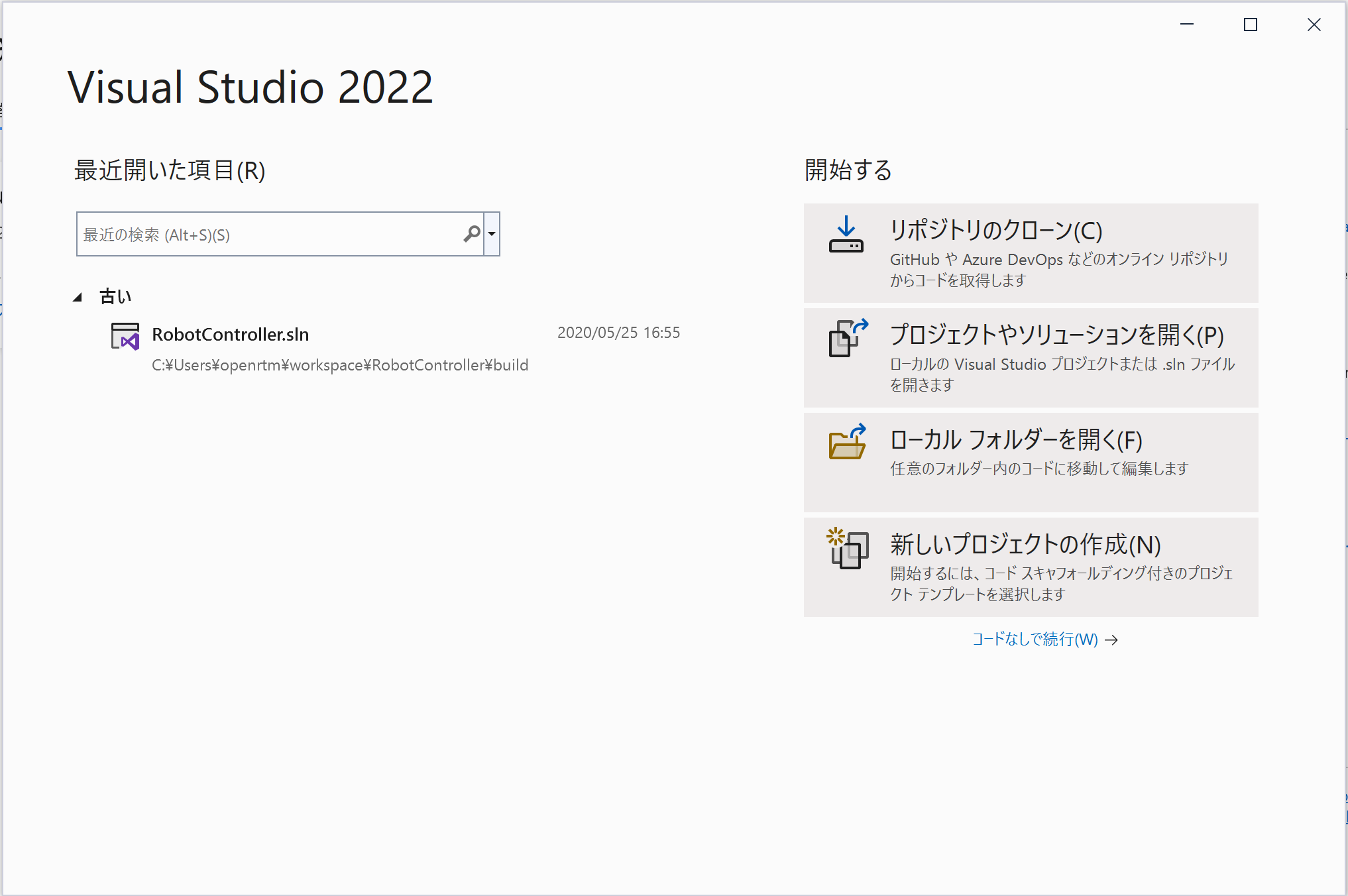The width and height of the screenshot is (1348, 896).
Task: Focus the 最近の検索 search field
Action: [x=280, y=234]
